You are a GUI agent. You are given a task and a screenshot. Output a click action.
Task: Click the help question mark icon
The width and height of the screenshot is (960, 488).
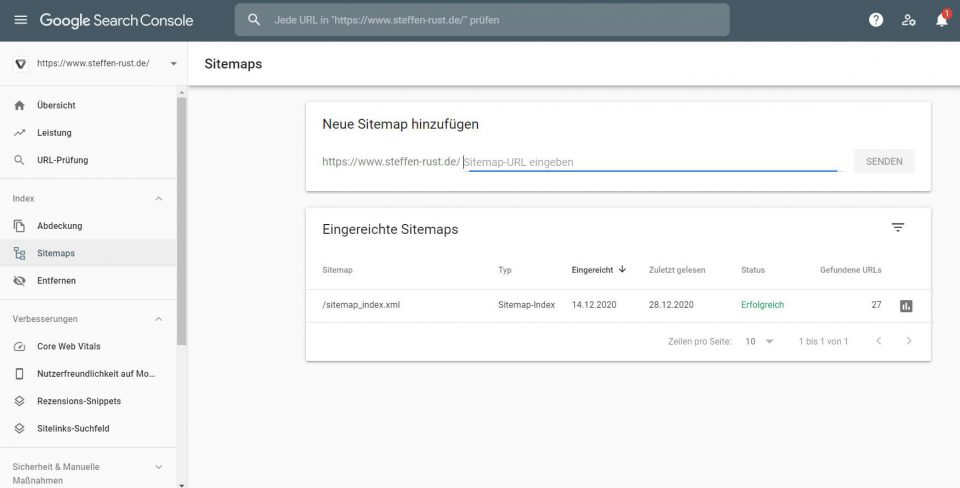[876, 20]
